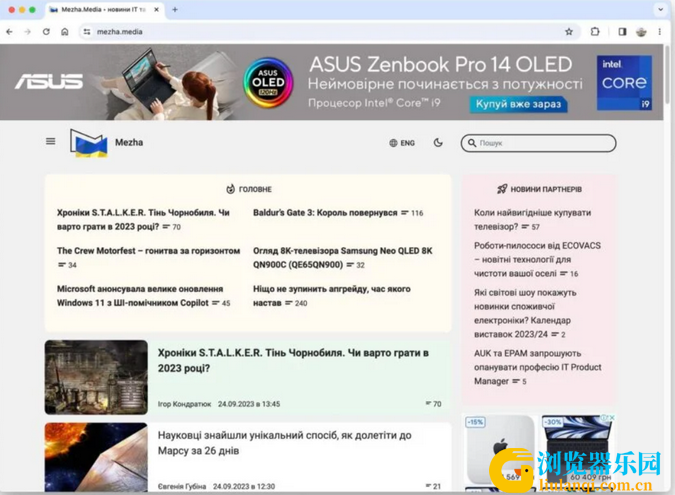The height and width of the screenshot is (495, 675).
Task: Click author Євгенія Губіна
Action: [x=182, y=486]
